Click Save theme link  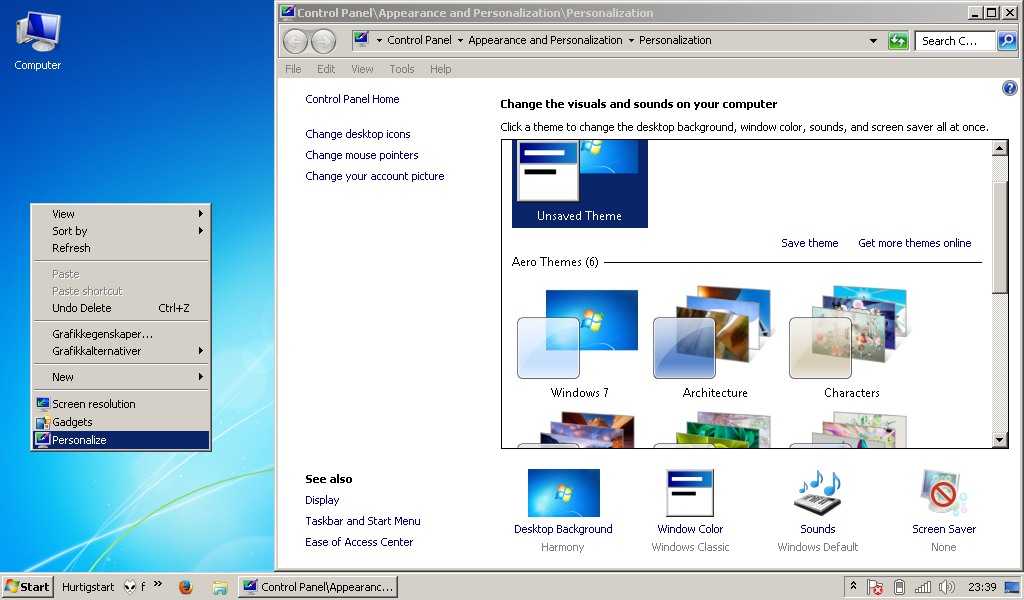pos(809,243)
